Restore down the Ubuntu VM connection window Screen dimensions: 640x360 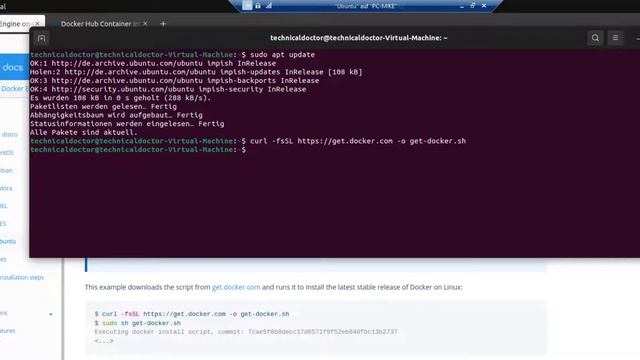pos(473,6)
